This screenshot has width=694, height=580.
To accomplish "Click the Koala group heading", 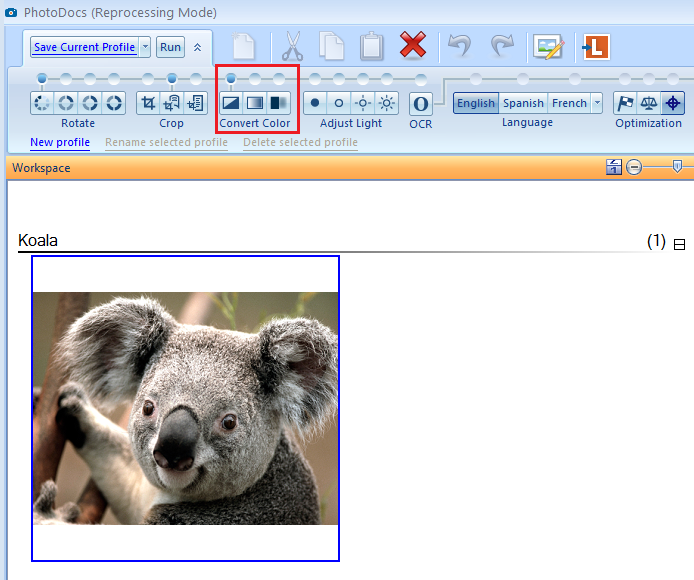I will pos(38,240).
